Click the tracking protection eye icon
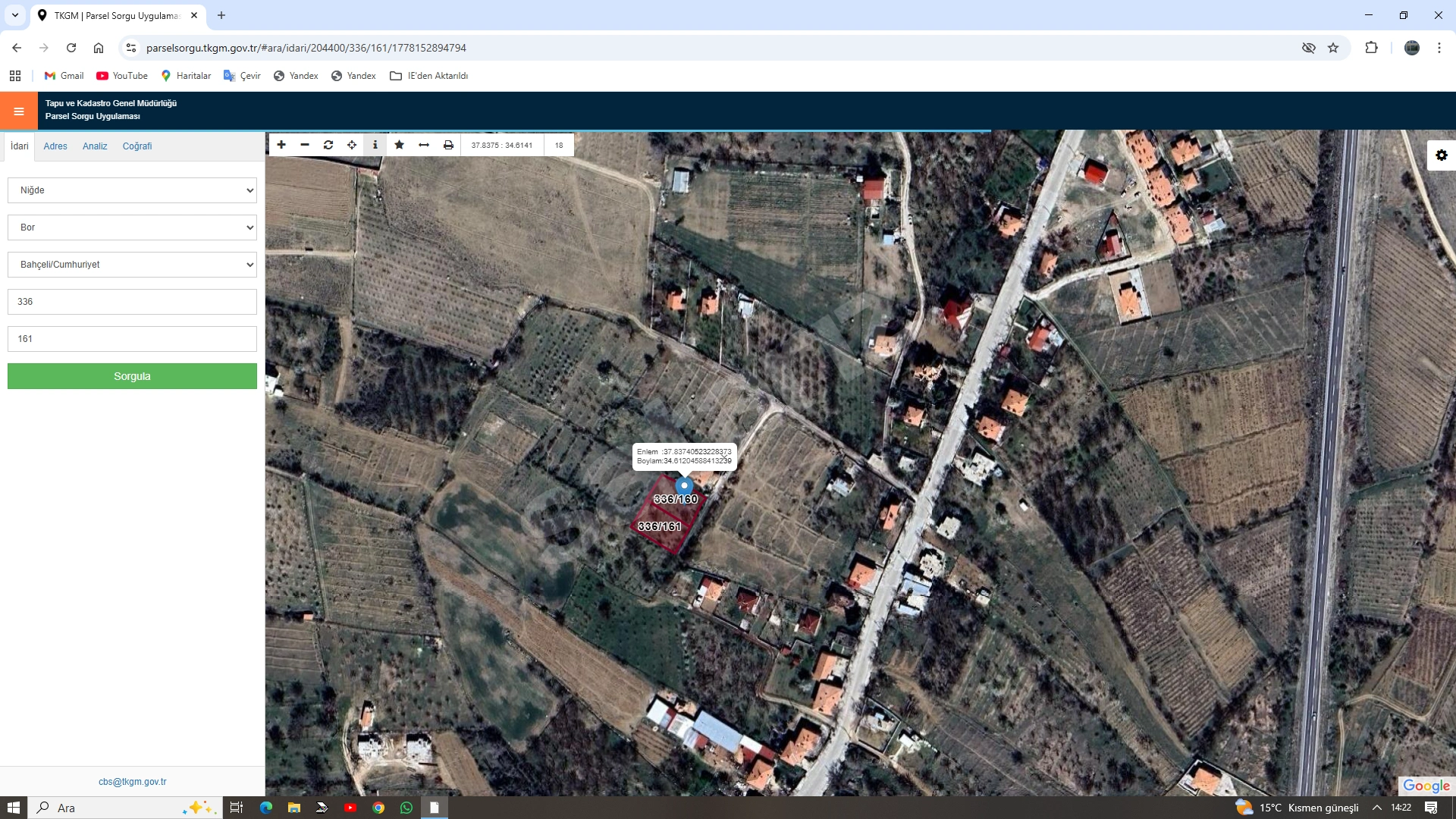1456x819 pixels. point(1309,48)
